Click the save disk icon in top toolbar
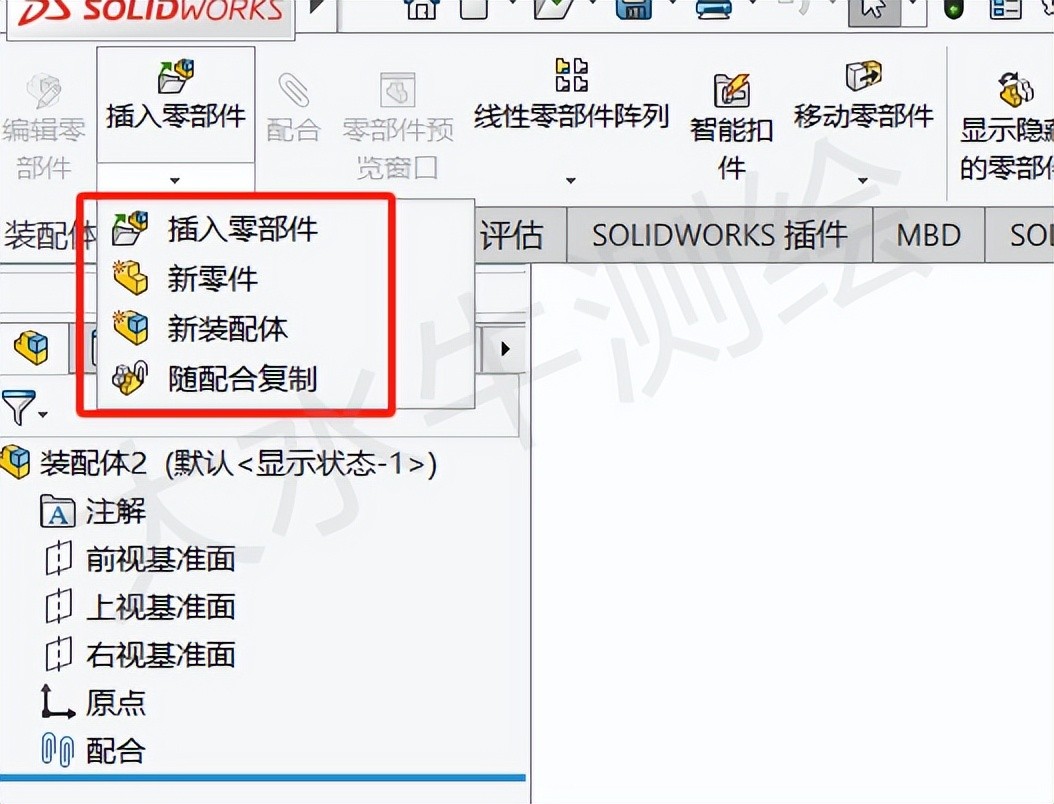The height and width of the screenshot is (804, 1054). click(633, 9)
